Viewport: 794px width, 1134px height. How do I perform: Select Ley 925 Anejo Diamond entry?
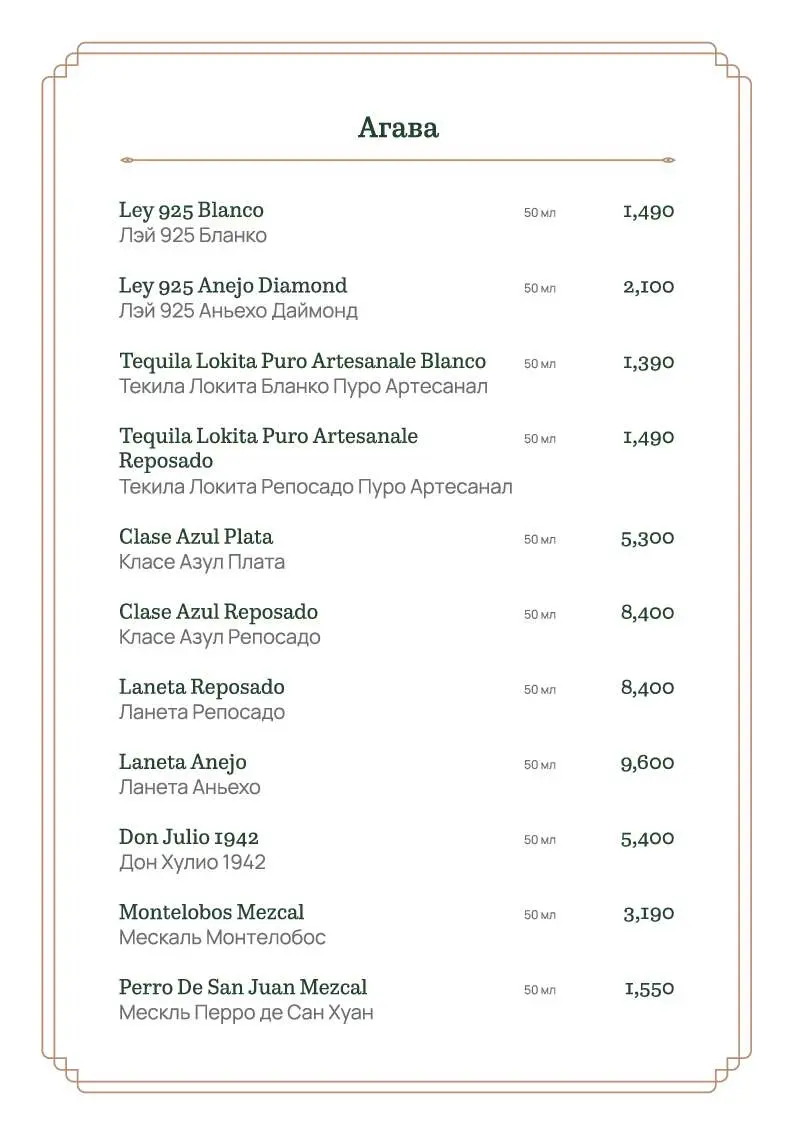pos(233,286)
